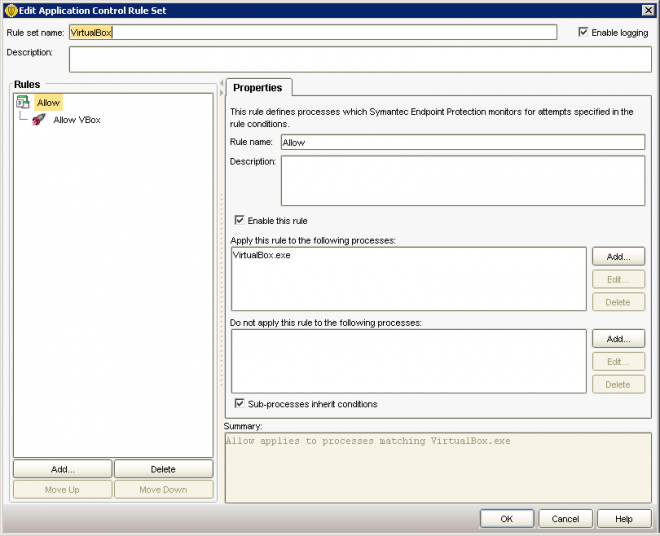Edit the excluded process entry
The height and width of the screenshot is (536, 660).
tap(618, 361)
